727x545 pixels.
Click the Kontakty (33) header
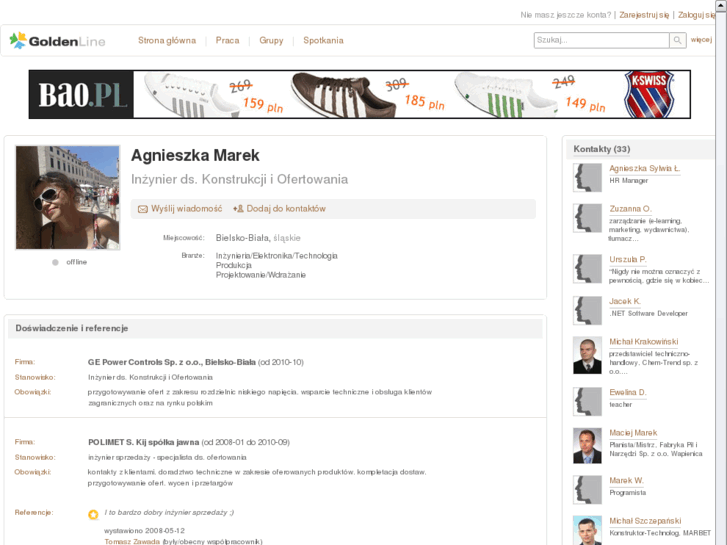tap(601, 149)
